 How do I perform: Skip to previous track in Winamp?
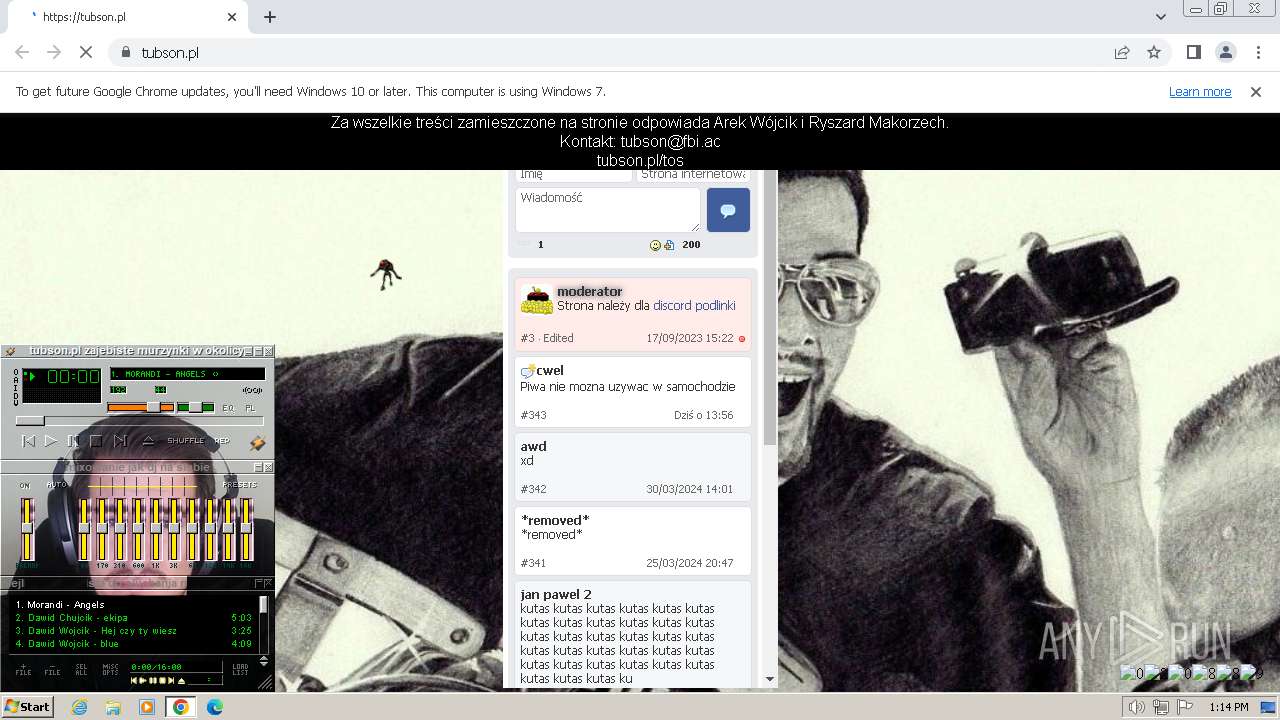[x=28, y=441]
